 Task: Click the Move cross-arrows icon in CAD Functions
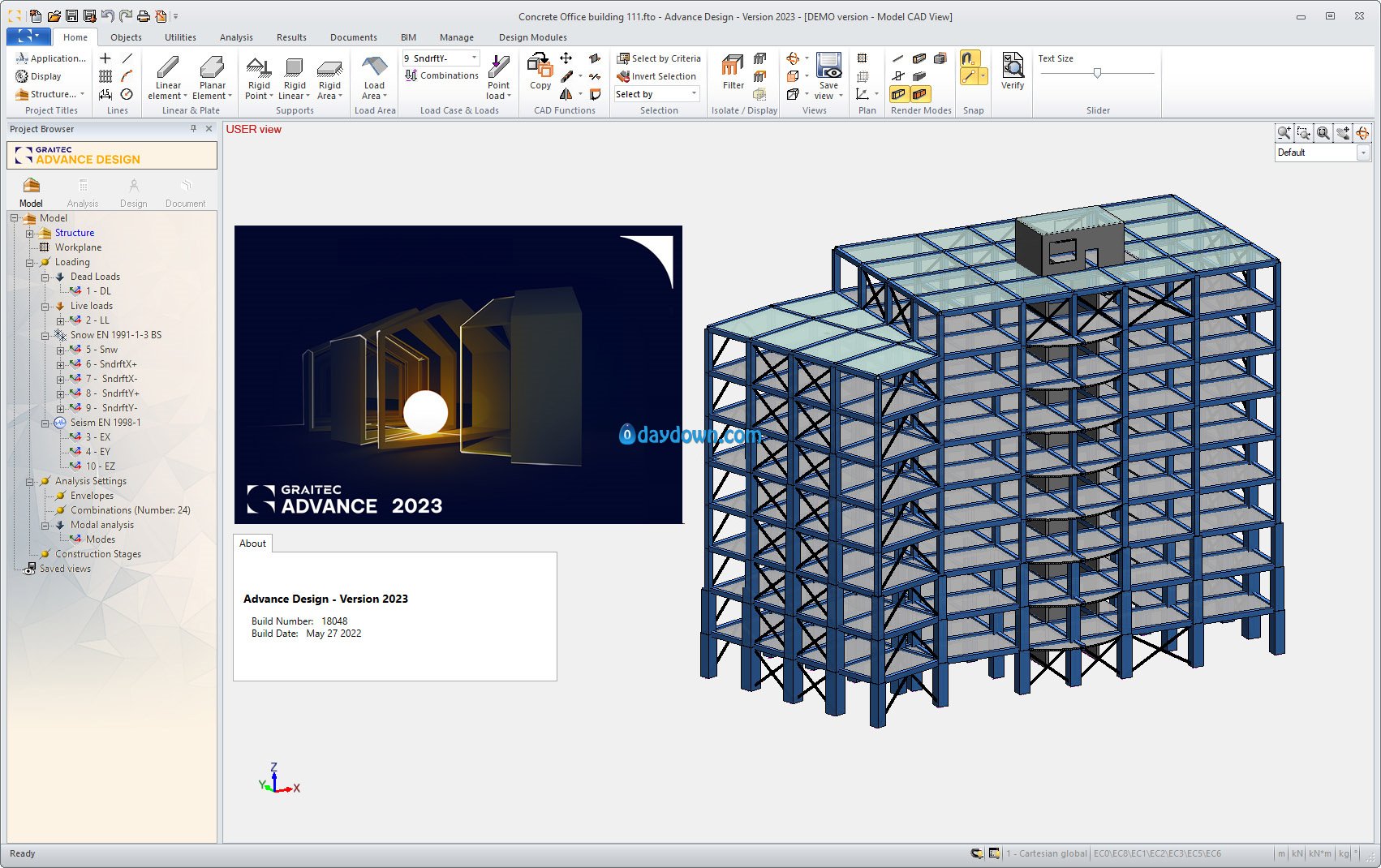[x=566, y=58]
